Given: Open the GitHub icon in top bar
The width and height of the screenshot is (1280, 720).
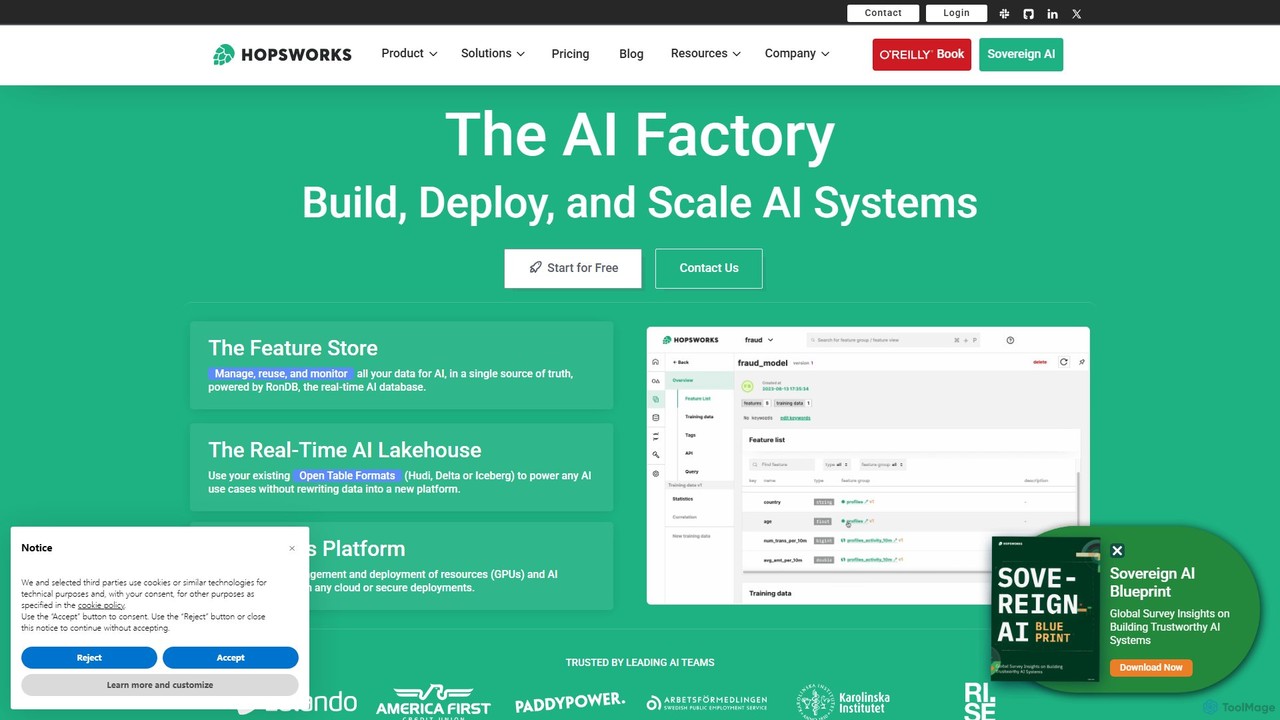Looking at the screenshot, I should click(x=1028, y=14).
